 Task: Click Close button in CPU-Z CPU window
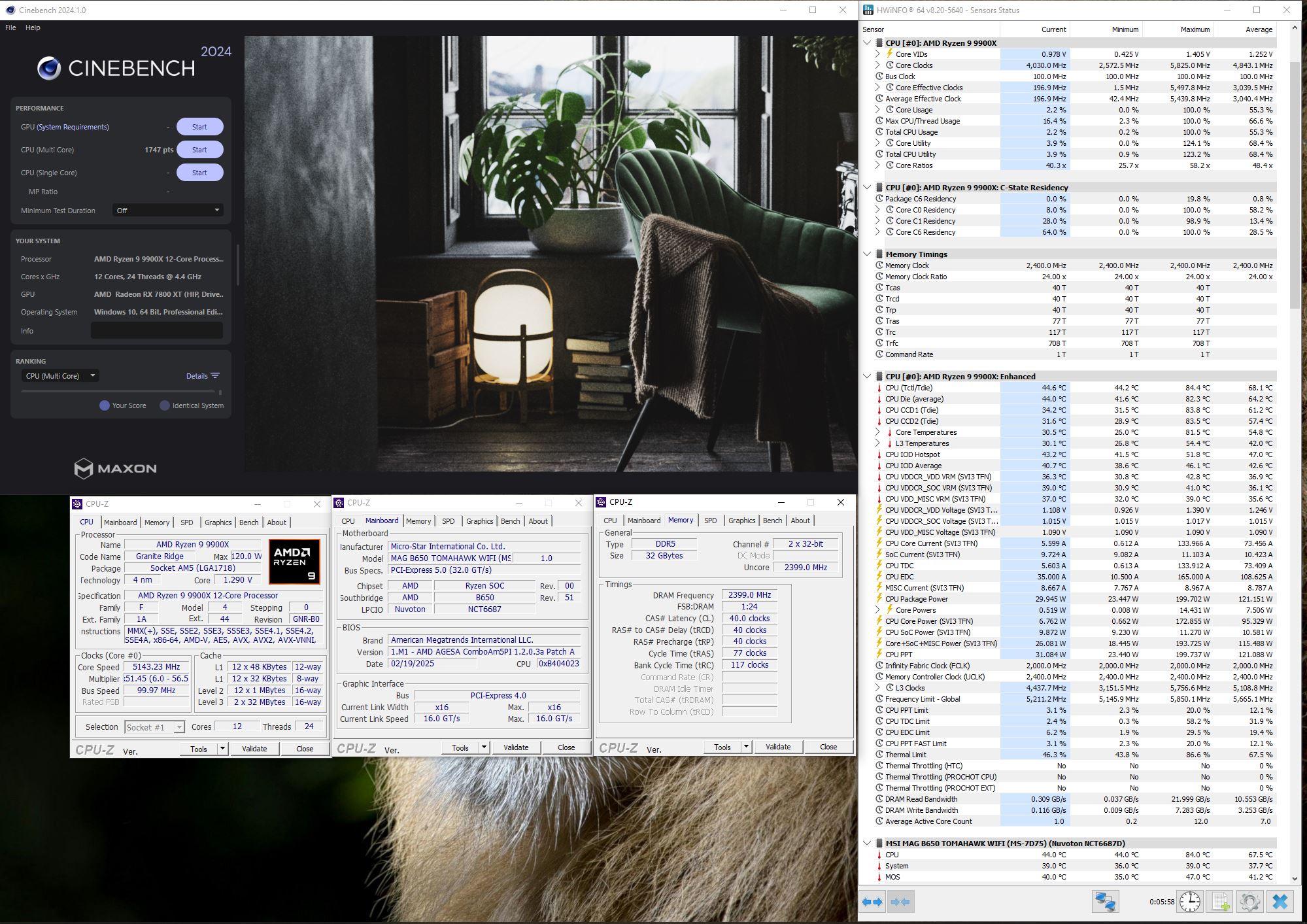[305, 749]
